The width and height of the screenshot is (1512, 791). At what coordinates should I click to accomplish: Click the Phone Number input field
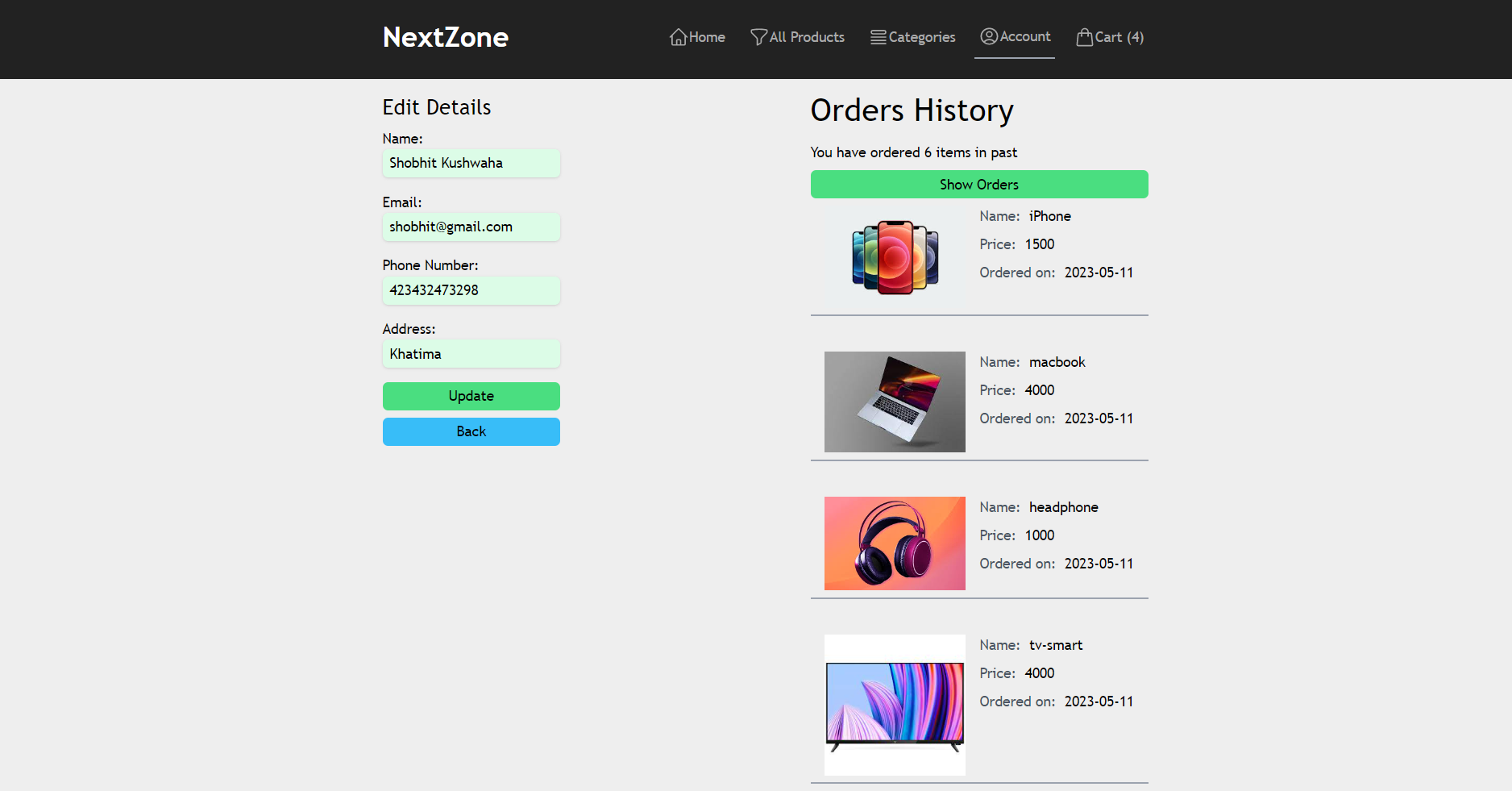(471, 290)
